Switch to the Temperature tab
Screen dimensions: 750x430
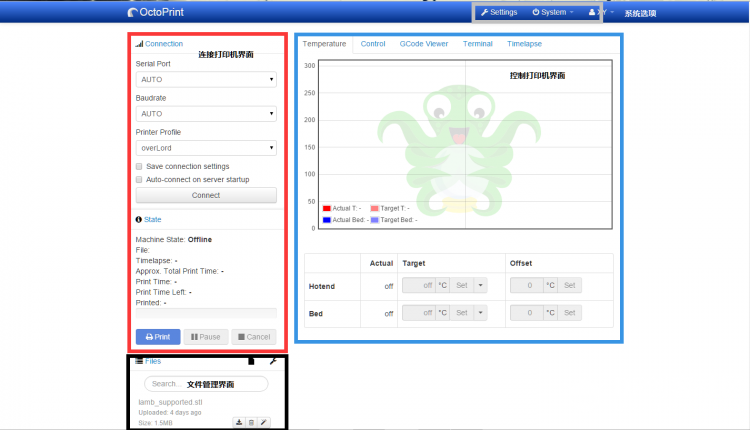point(324,44)
